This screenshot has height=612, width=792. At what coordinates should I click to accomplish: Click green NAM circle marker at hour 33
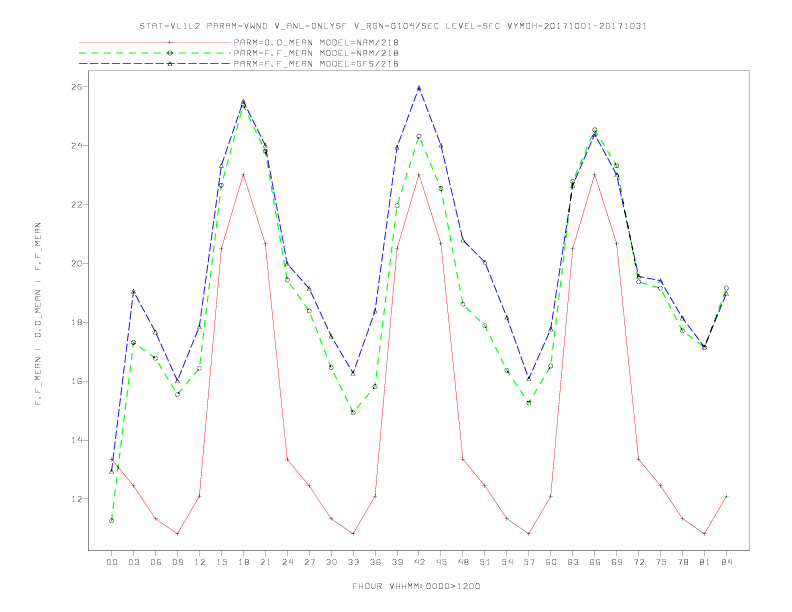click(x=353, y=413)
